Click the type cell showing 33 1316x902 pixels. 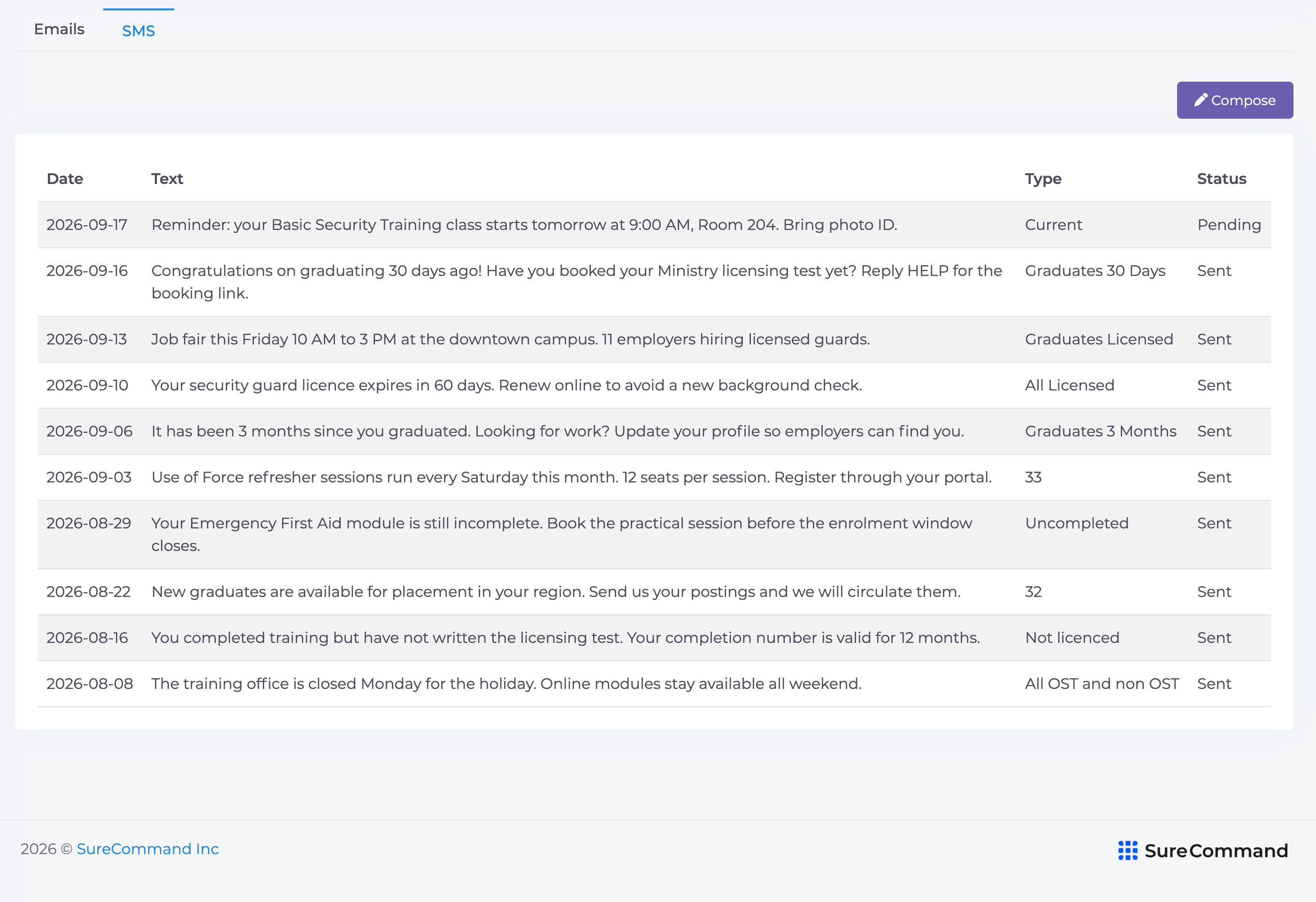pyautogui.click(x=1033, y=477)
